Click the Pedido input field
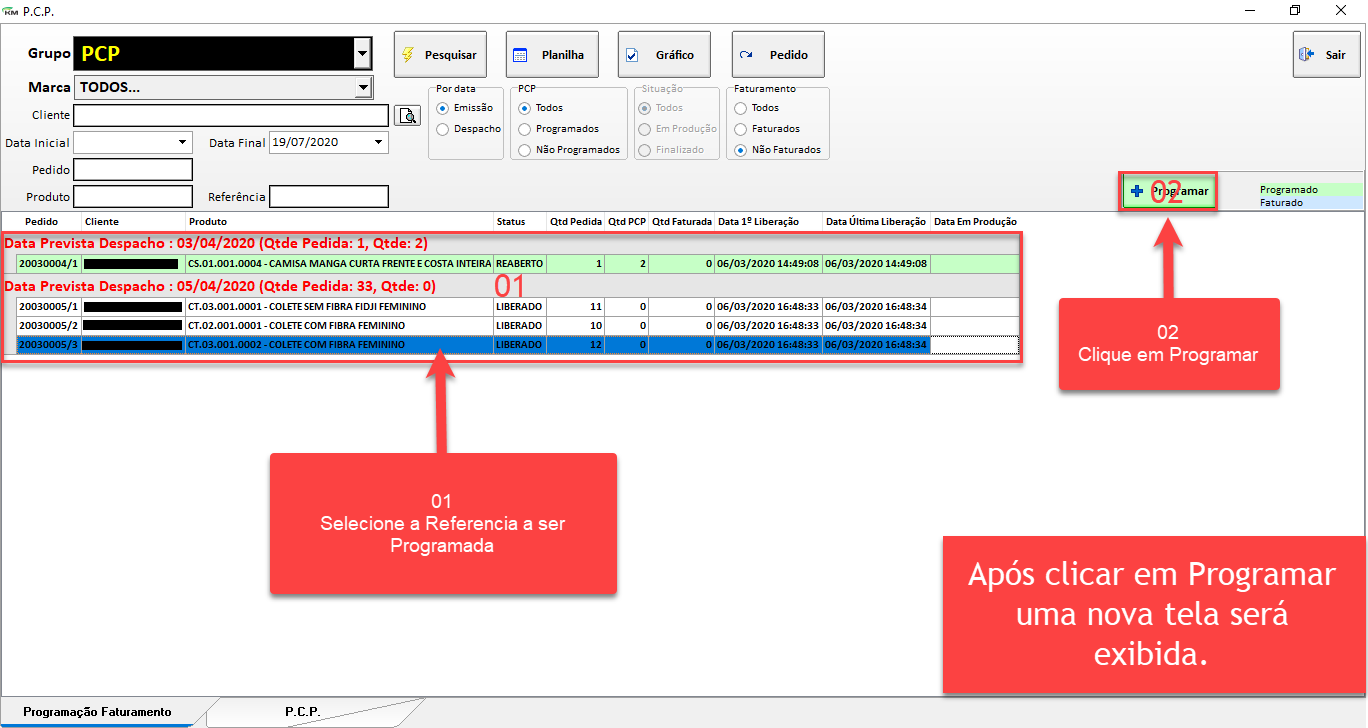 [133, 169]
